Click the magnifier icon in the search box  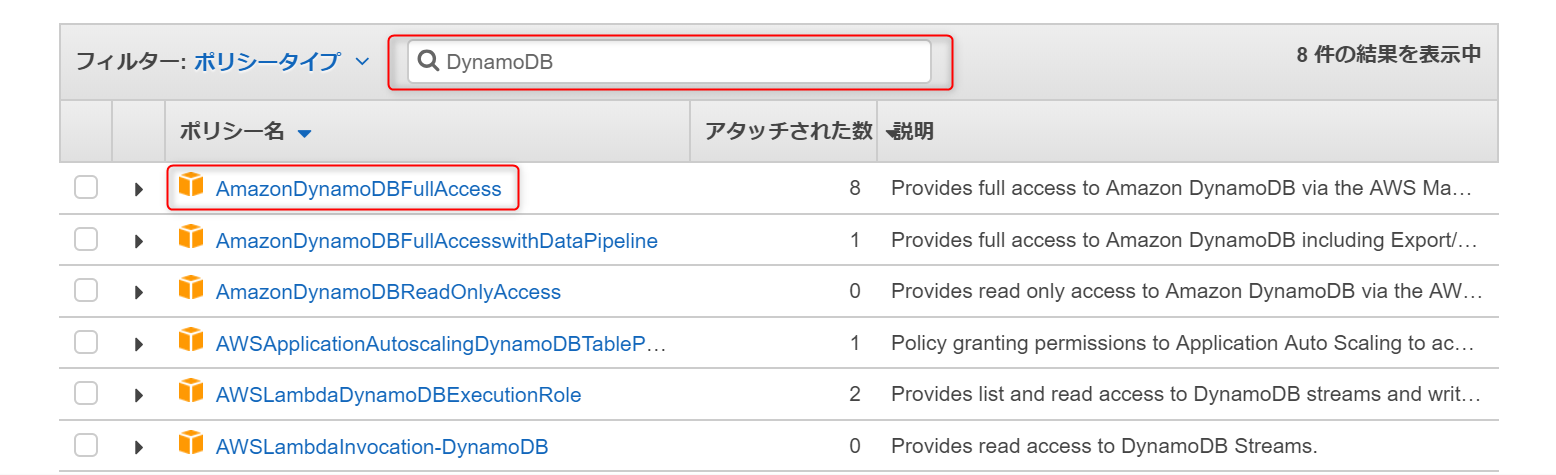(428, 61)
